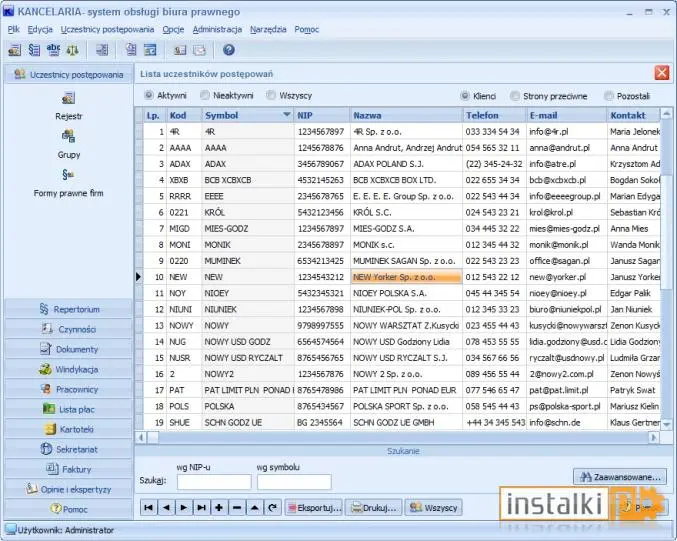This screenshot has width=677, height=541.
Task: Expand the Uczestnicy postępowania sidebar section
Action: point(68,74)
